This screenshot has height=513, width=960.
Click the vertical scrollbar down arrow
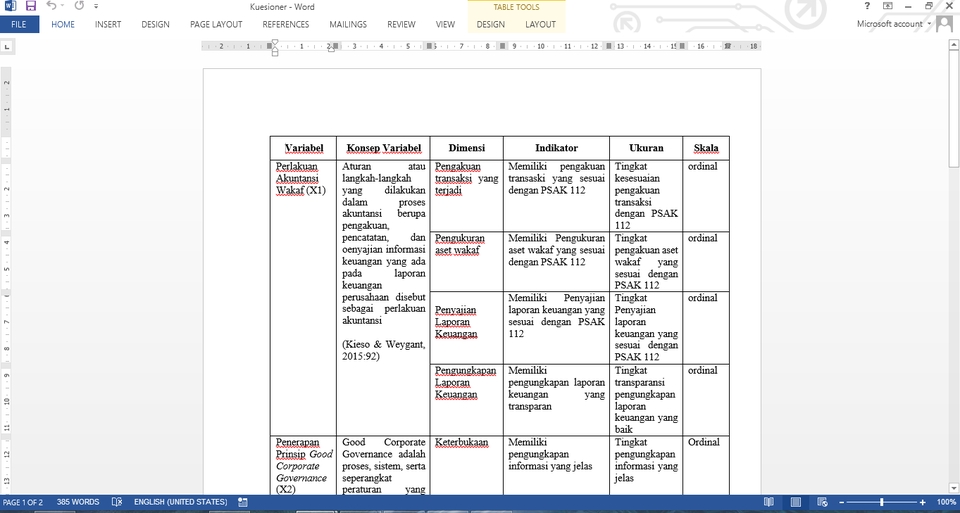pyautogui.click(x=954, y=489)
